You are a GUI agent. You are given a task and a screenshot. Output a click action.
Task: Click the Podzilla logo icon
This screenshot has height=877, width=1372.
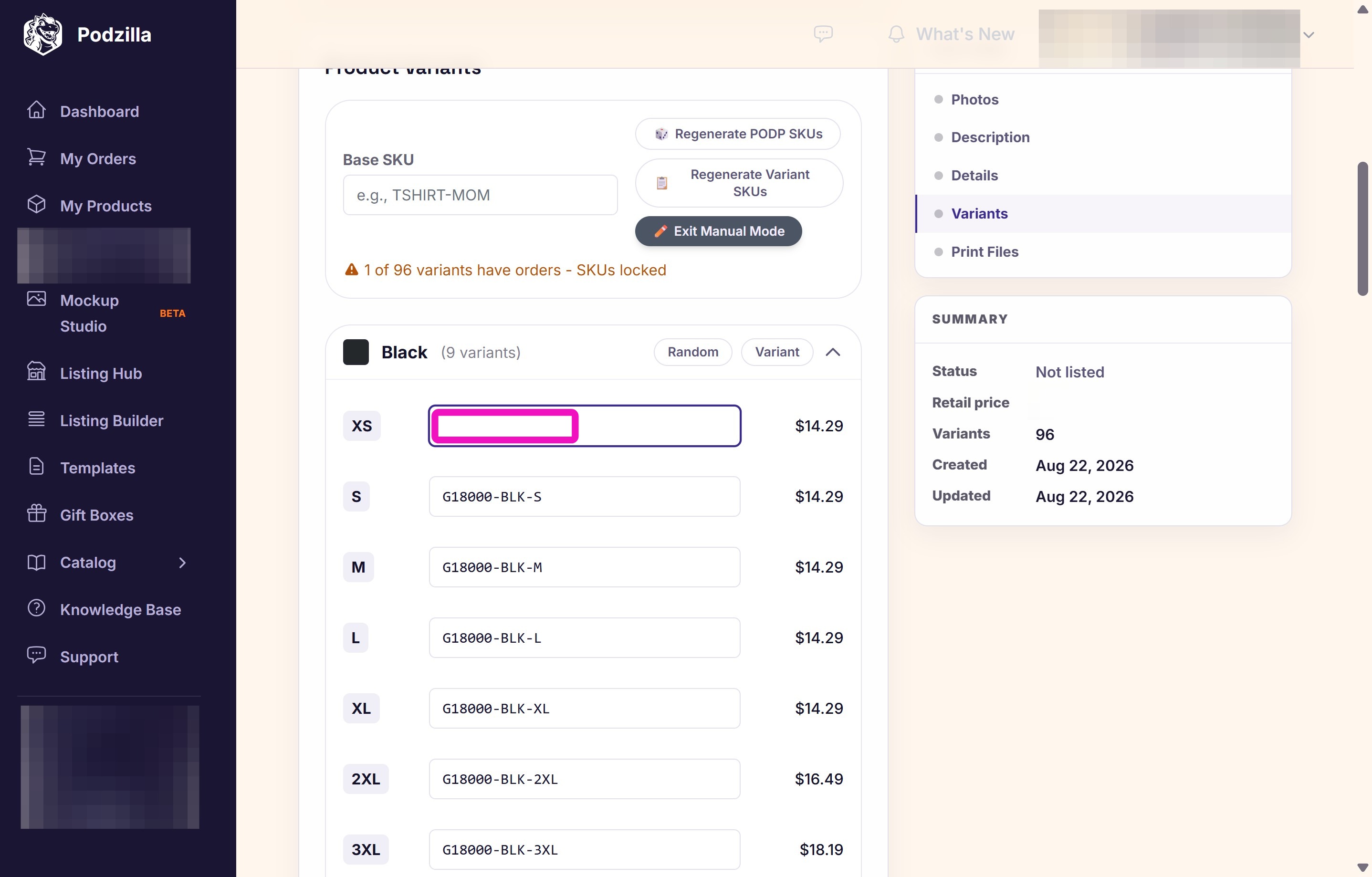(x=43, y=34)
